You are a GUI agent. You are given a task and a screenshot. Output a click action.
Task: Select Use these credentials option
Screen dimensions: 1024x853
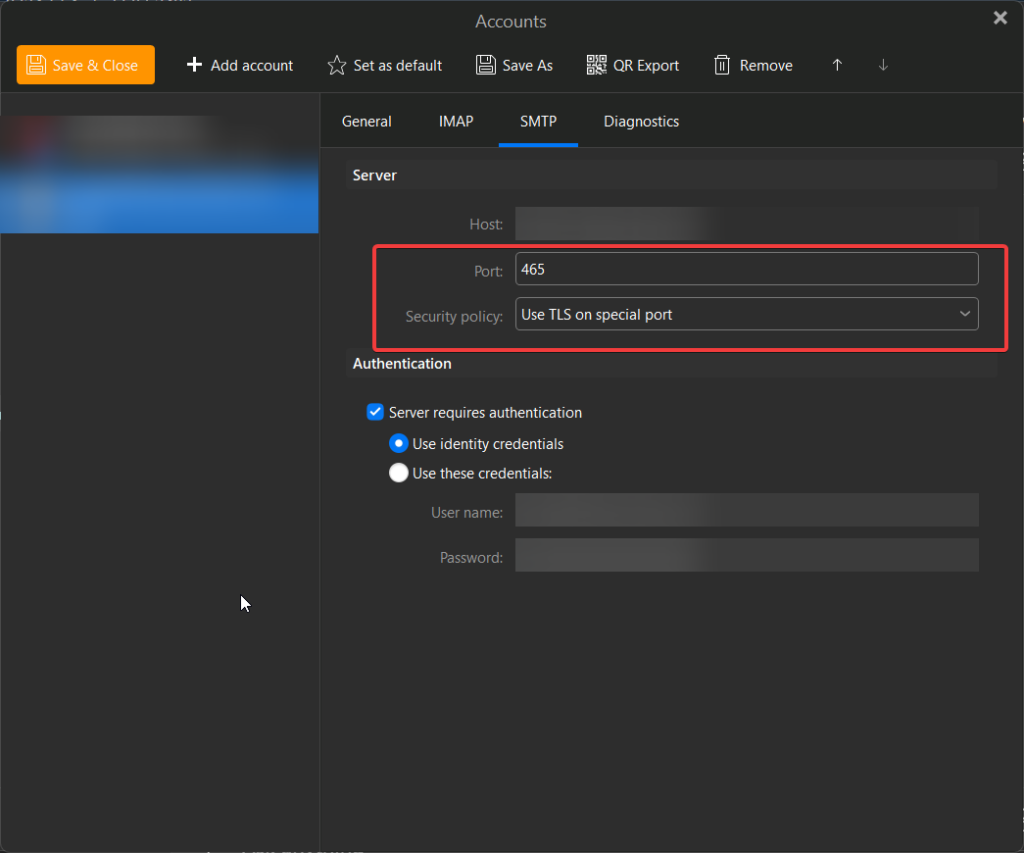pyautogui.click(x=399, y=473)
